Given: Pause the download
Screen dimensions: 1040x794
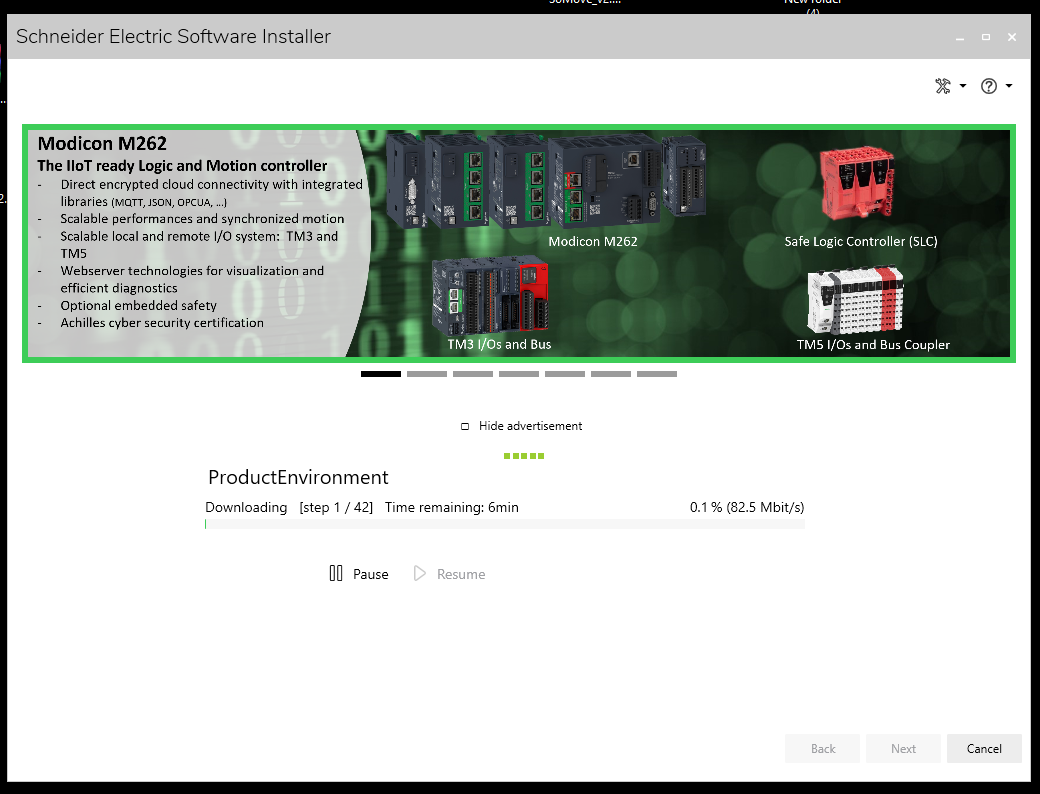Looking at the screenshot, I should click(x=359, y=574).
